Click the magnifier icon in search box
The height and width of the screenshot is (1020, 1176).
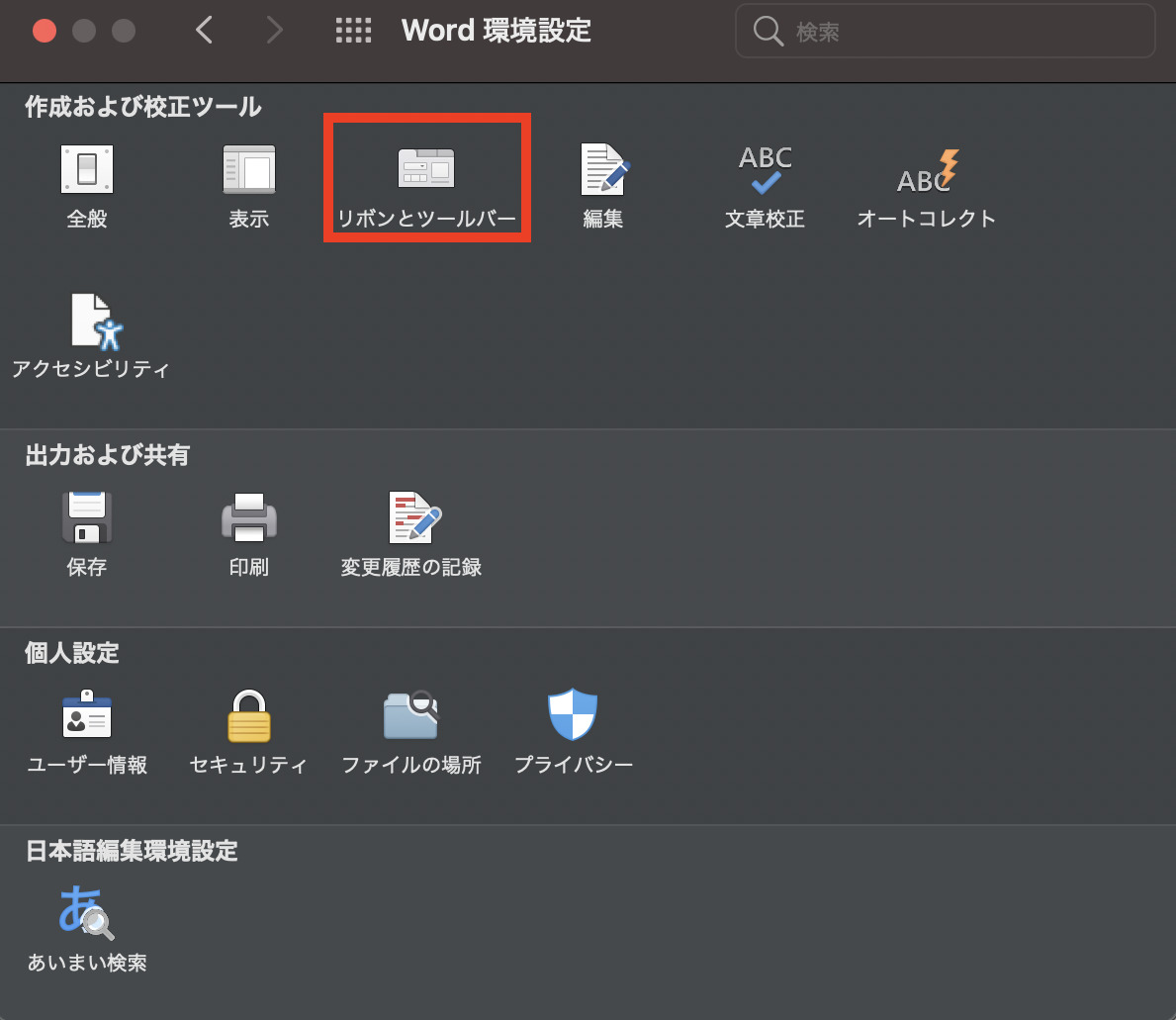768,31
